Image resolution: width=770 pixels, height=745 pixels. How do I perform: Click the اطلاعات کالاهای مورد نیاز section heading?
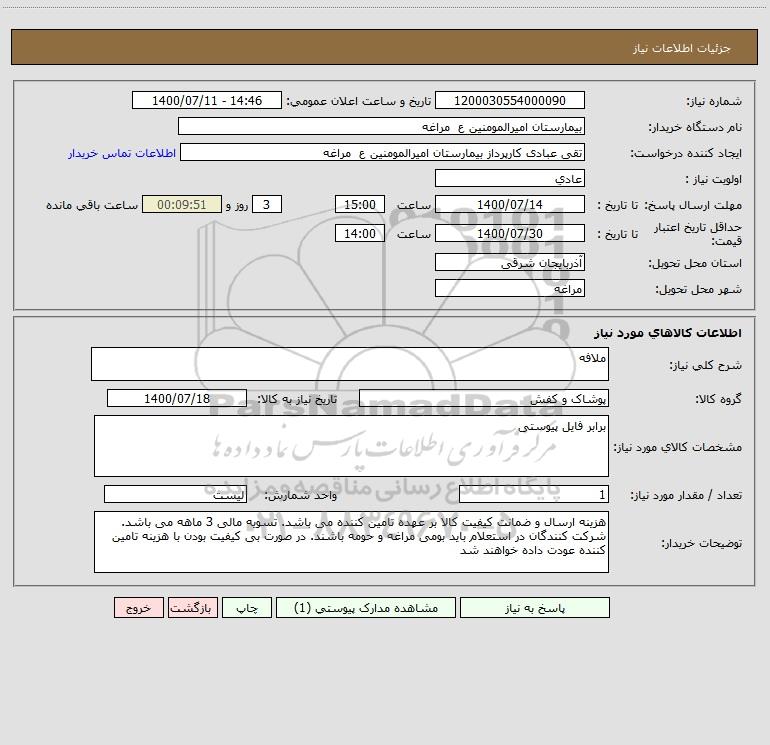668,333
